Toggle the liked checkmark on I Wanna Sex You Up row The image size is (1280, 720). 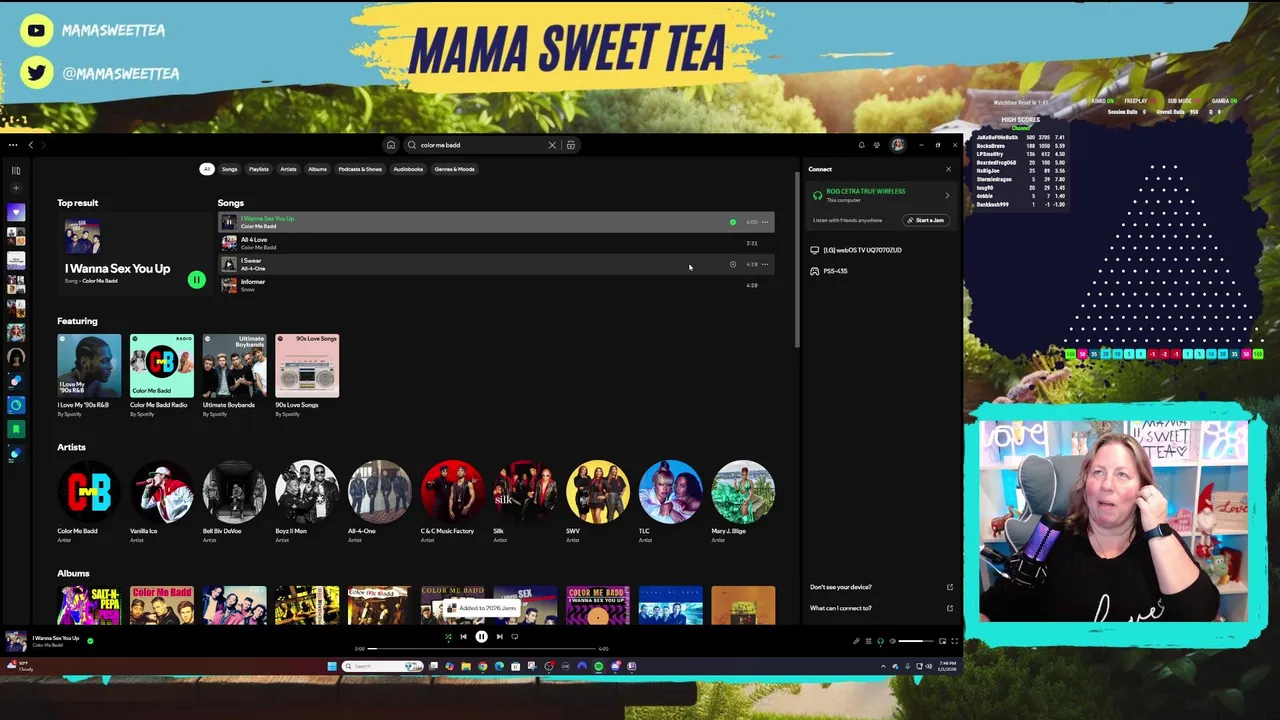pos(733,222)
